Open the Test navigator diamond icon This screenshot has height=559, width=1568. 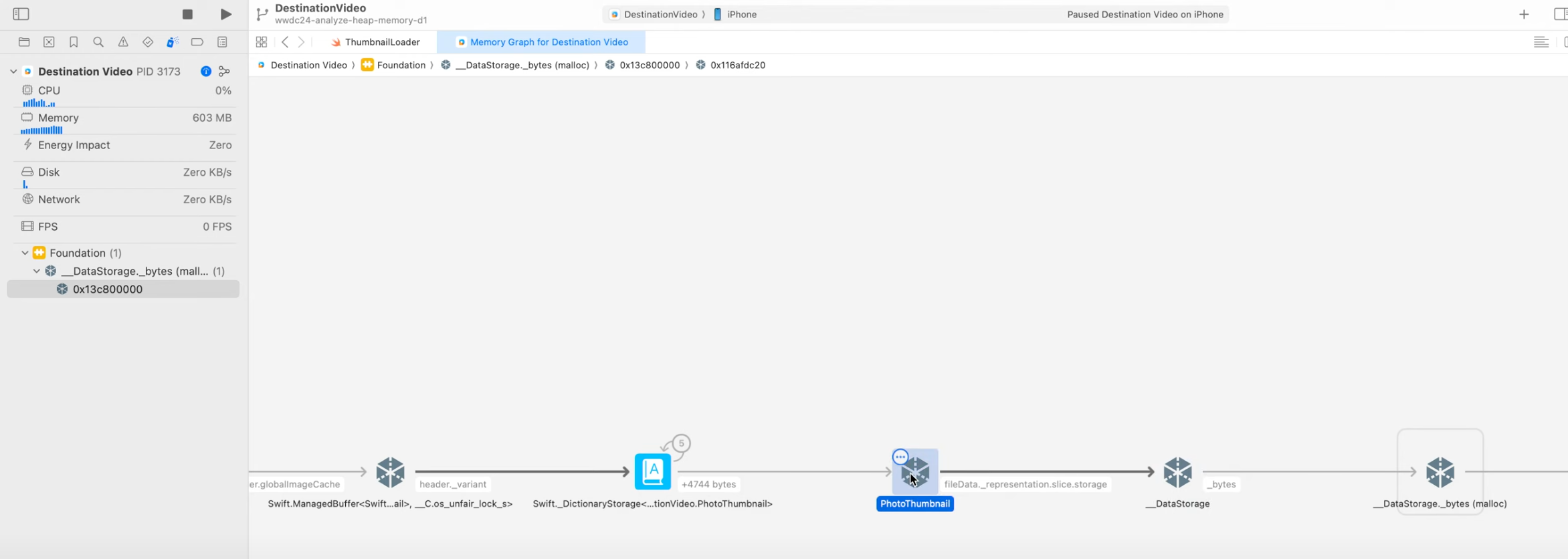(x=148, y=42)
